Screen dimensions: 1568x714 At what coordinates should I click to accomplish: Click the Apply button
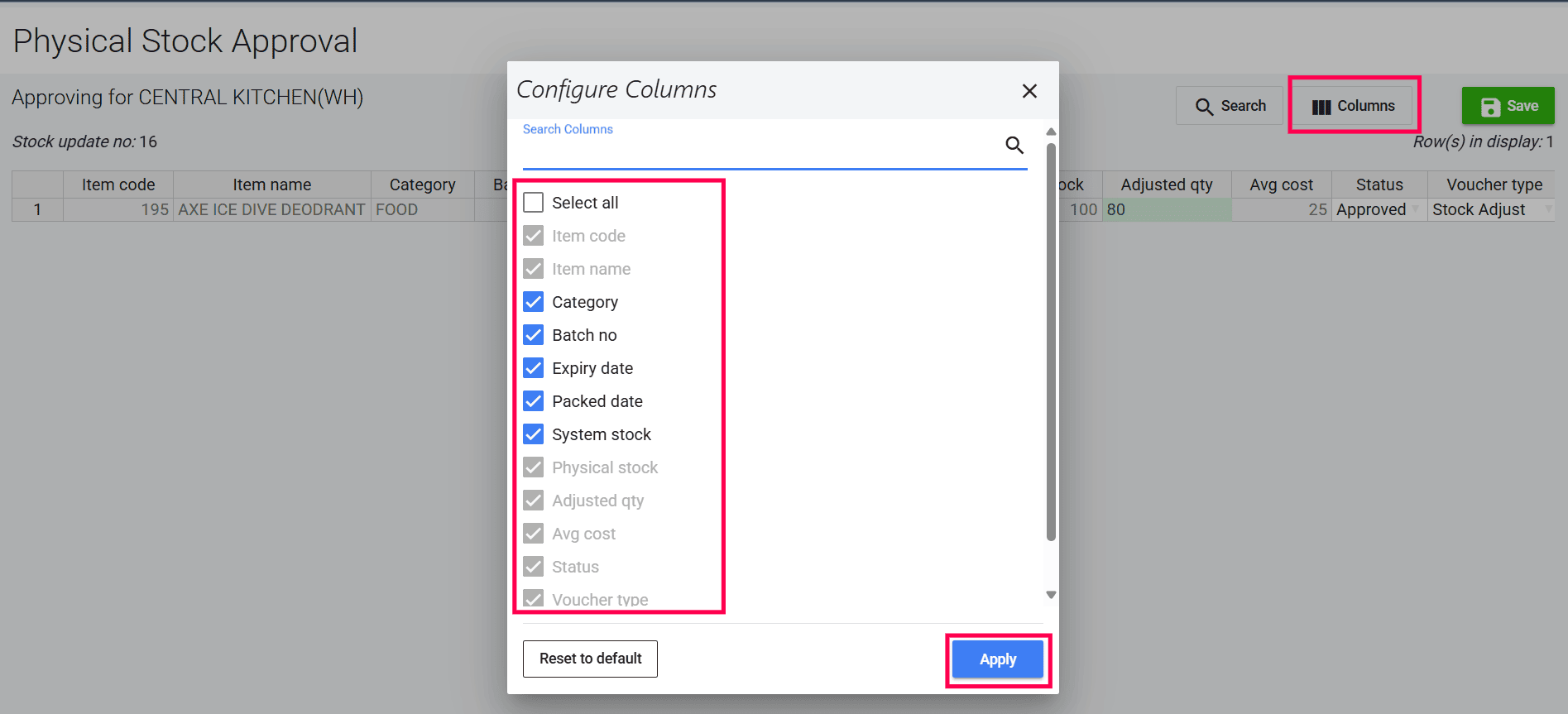tap(997, 659)
